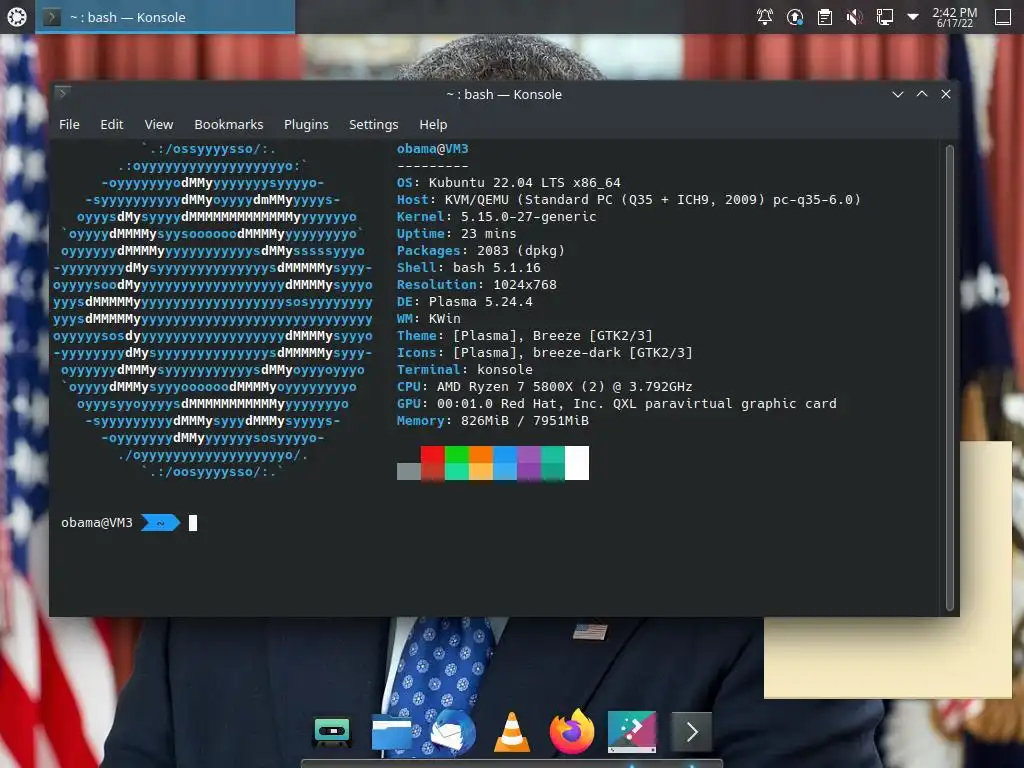Open the Help menu in Konsole
The width and height of the screenshot is (1024, 768).
click(433, 124)
